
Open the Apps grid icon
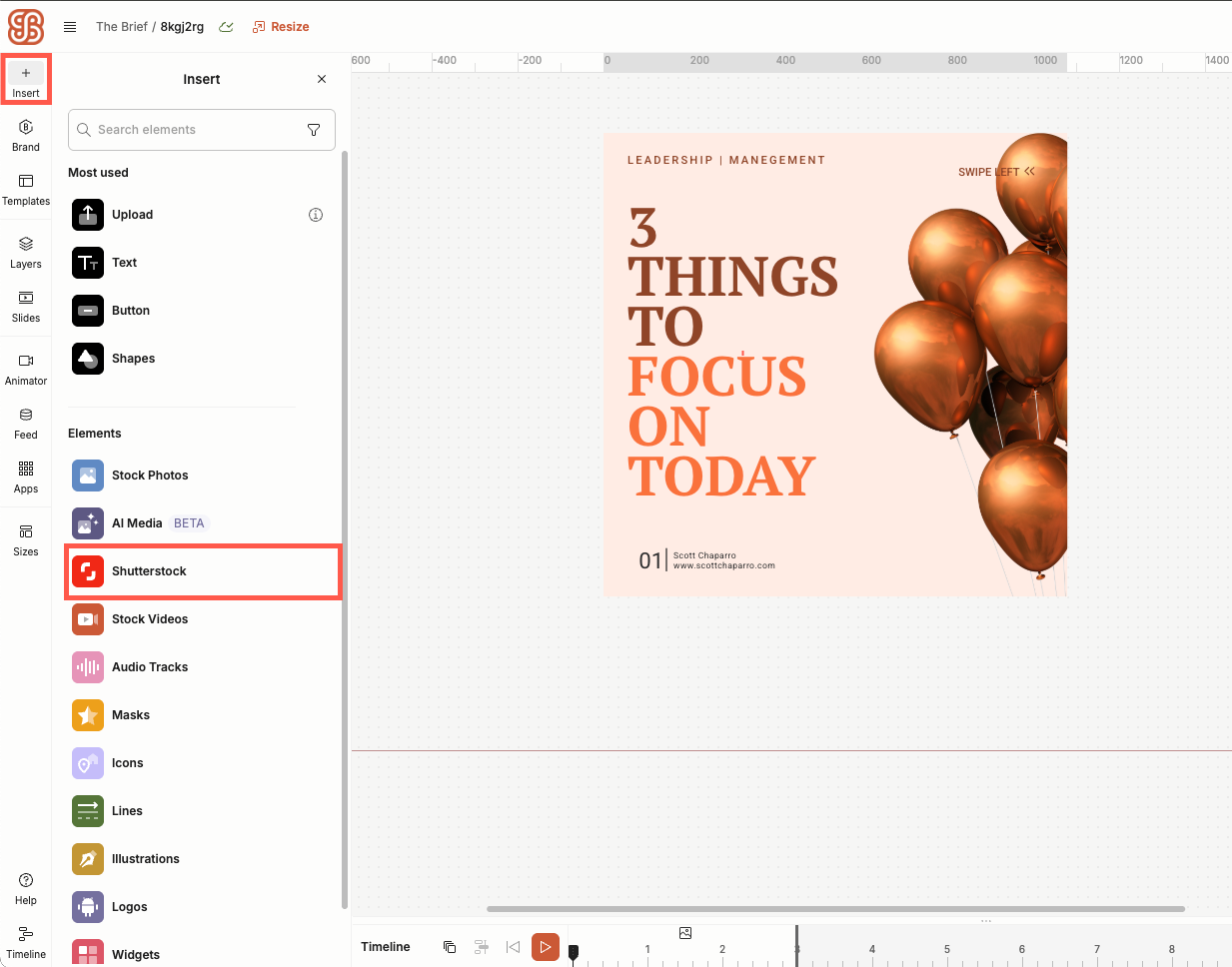[x=26, y=477]
